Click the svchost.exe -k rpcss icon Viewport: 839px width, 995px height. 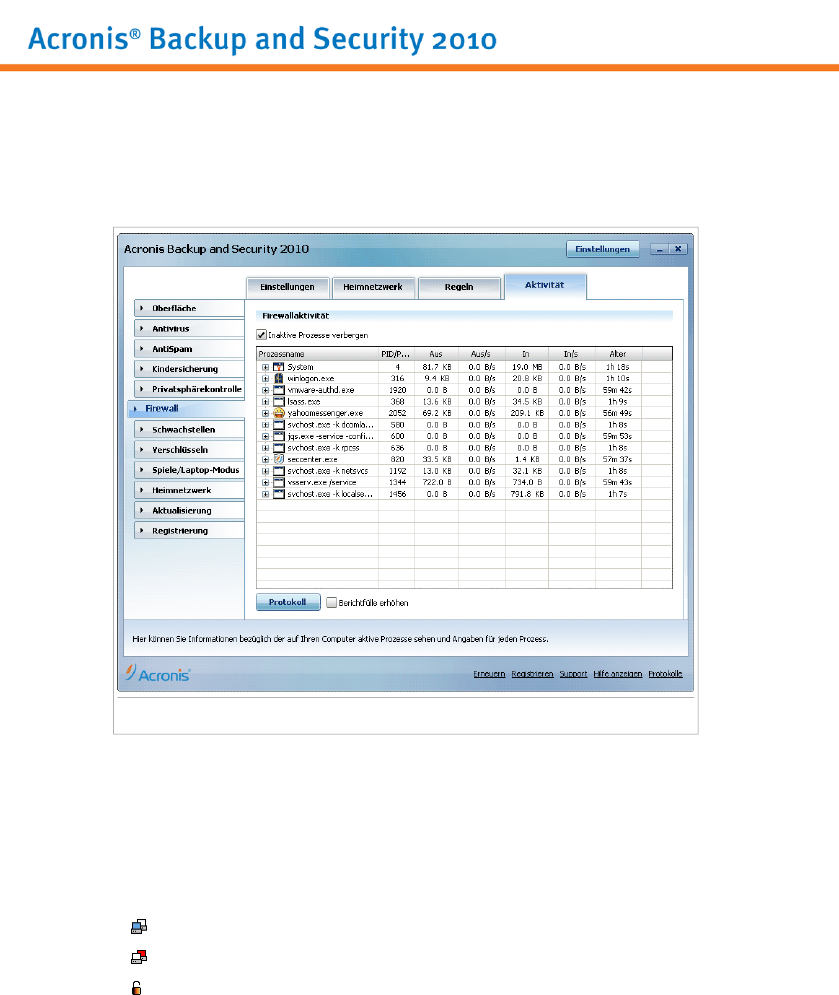(279, 447)
